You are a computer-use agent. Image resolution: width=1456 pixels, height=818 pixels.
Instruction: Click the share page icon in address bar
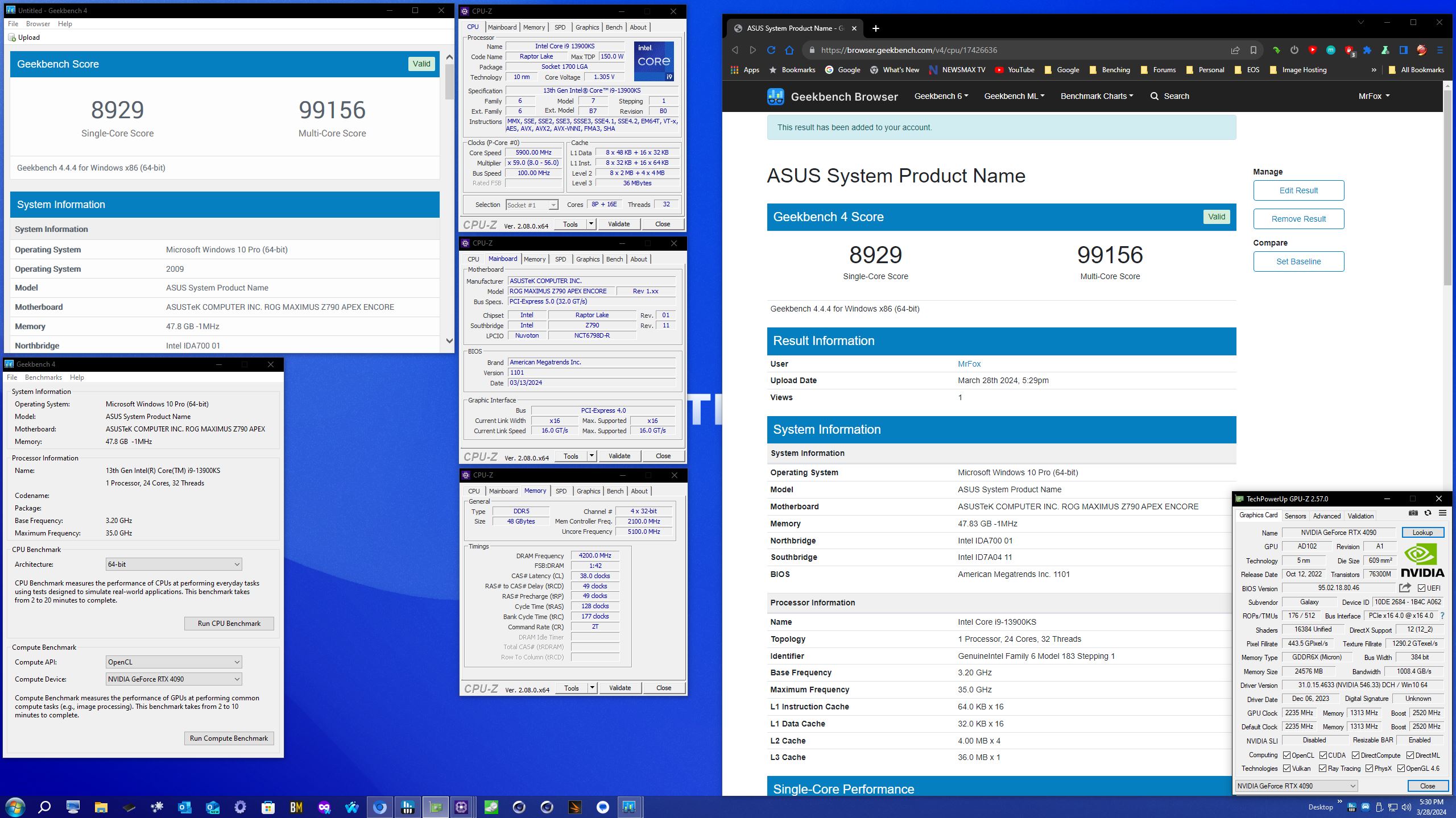coord(1235,50)
